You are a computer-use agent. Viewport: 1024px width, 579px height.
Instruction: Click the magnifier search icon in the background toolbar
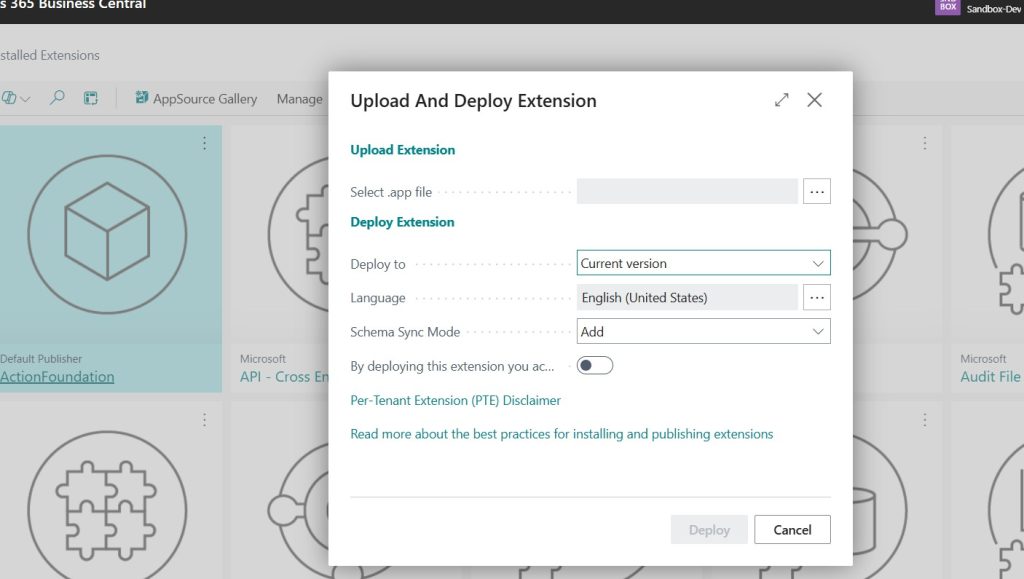(57, 99)
